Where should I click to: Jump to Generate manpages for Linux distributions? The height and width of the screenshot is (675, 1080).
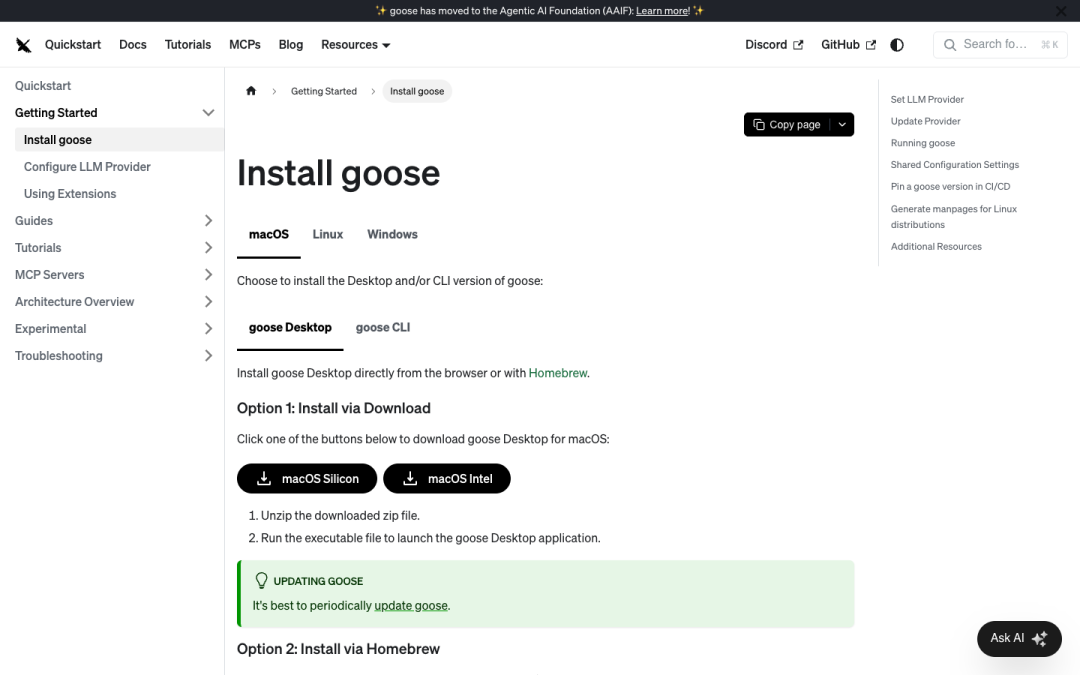(x=954, y=216)
